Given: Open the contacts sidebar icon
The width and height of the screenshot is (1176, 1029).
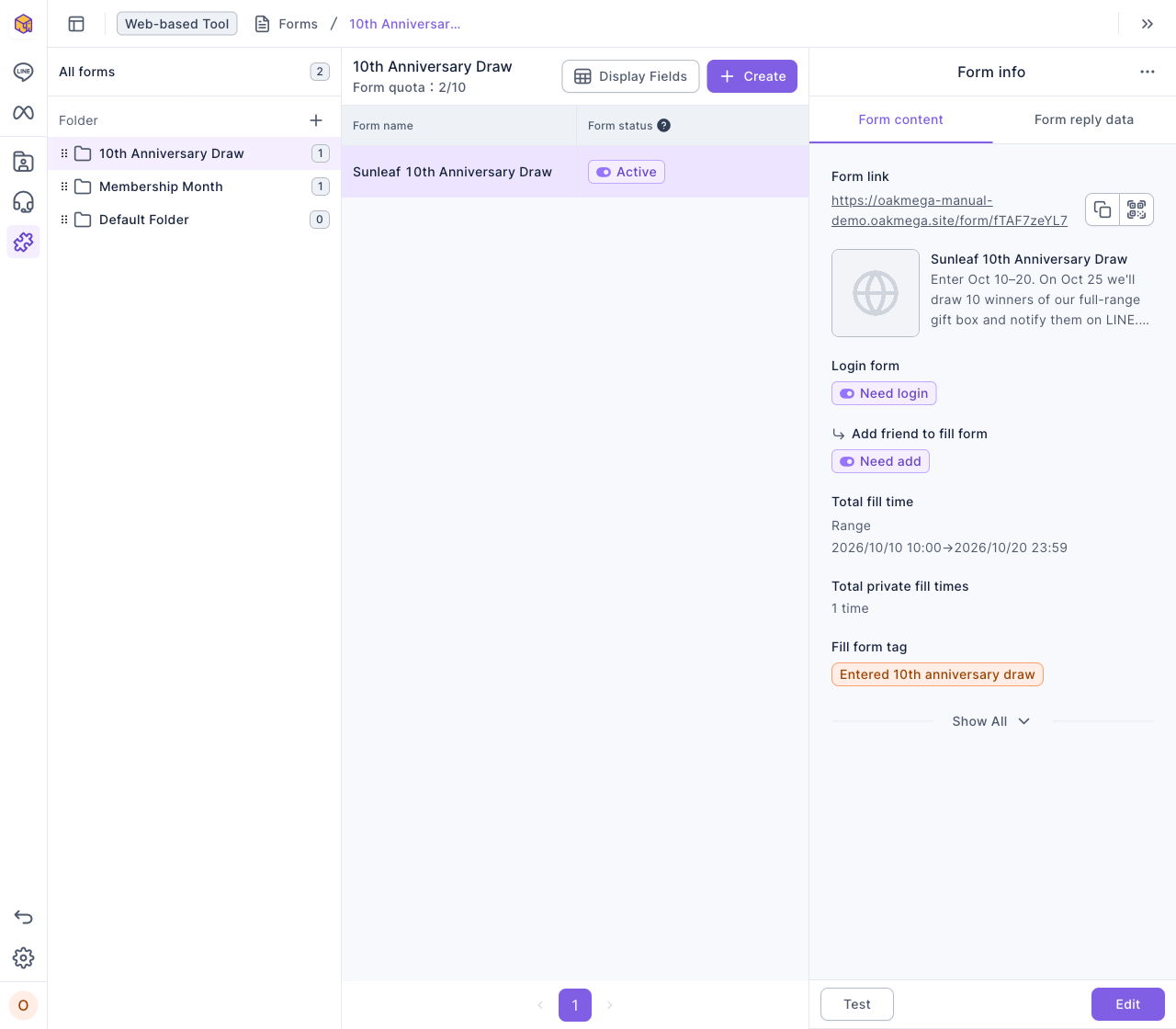Looking at the screenshot, I should point(23,162).
